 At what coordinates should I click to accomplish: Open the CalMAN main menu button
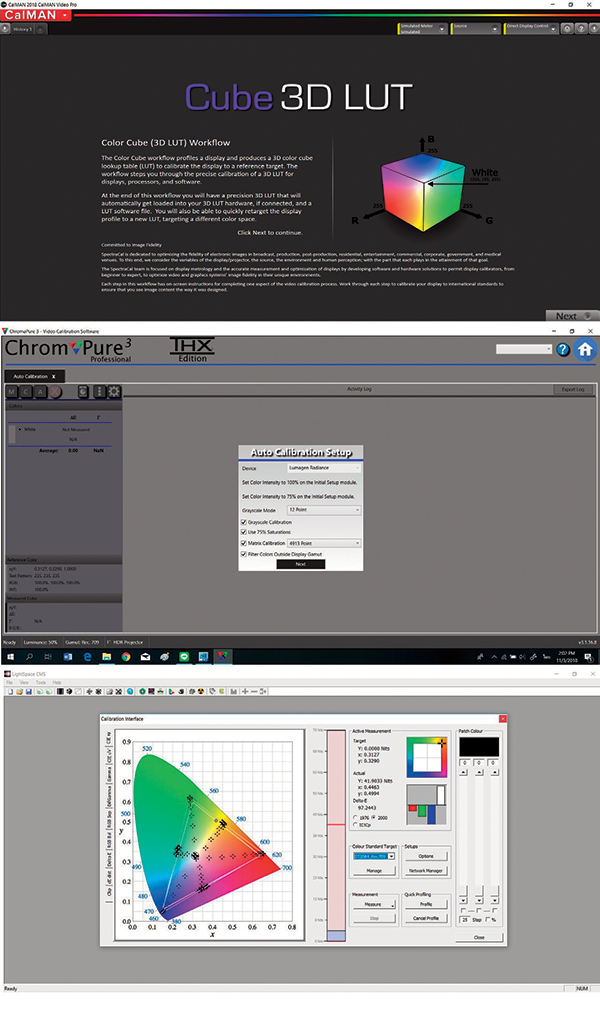35,15
